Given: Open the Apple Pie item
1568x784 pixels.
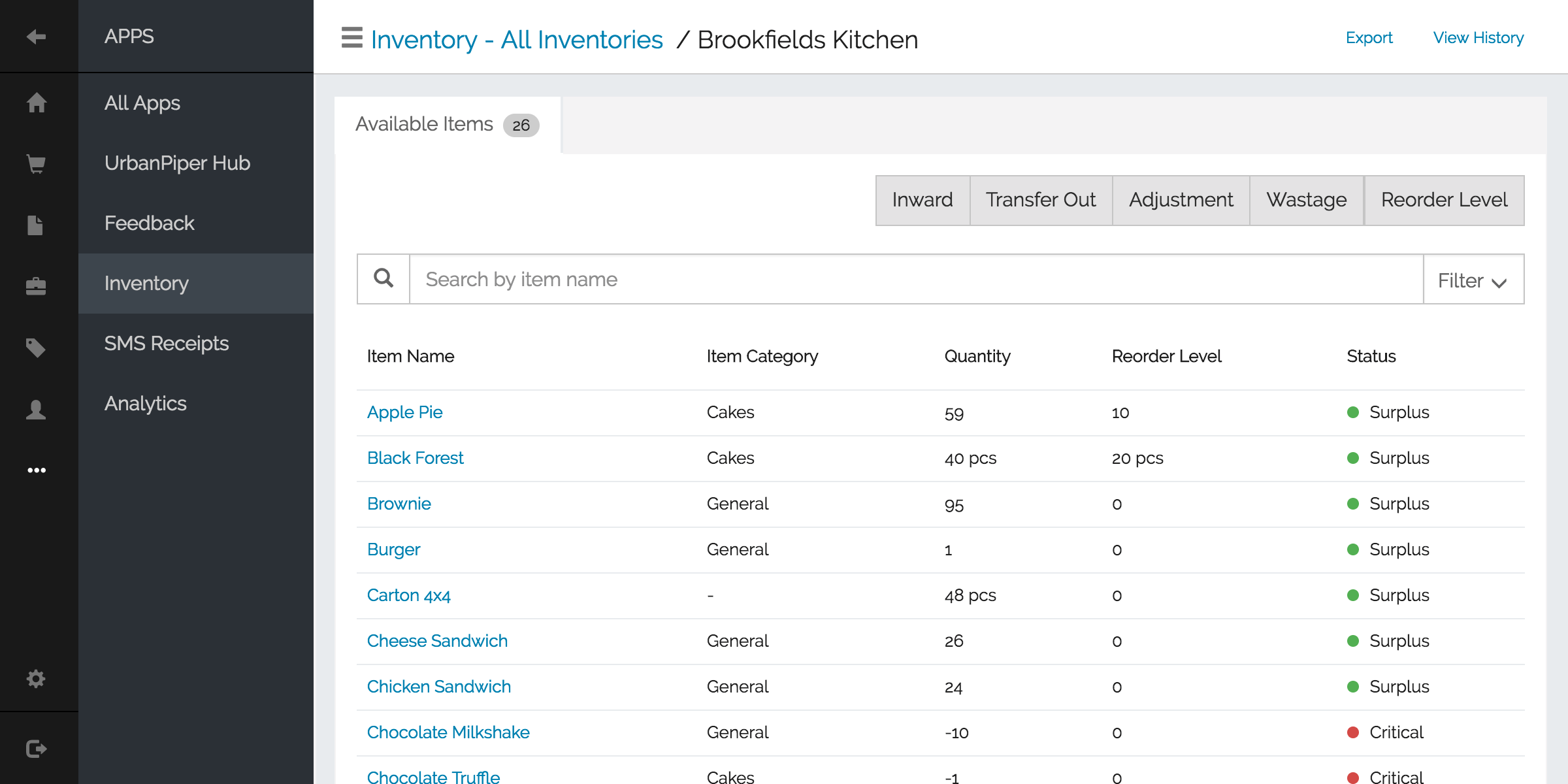Looking at the screenshot, I should [x=405, y=412].
